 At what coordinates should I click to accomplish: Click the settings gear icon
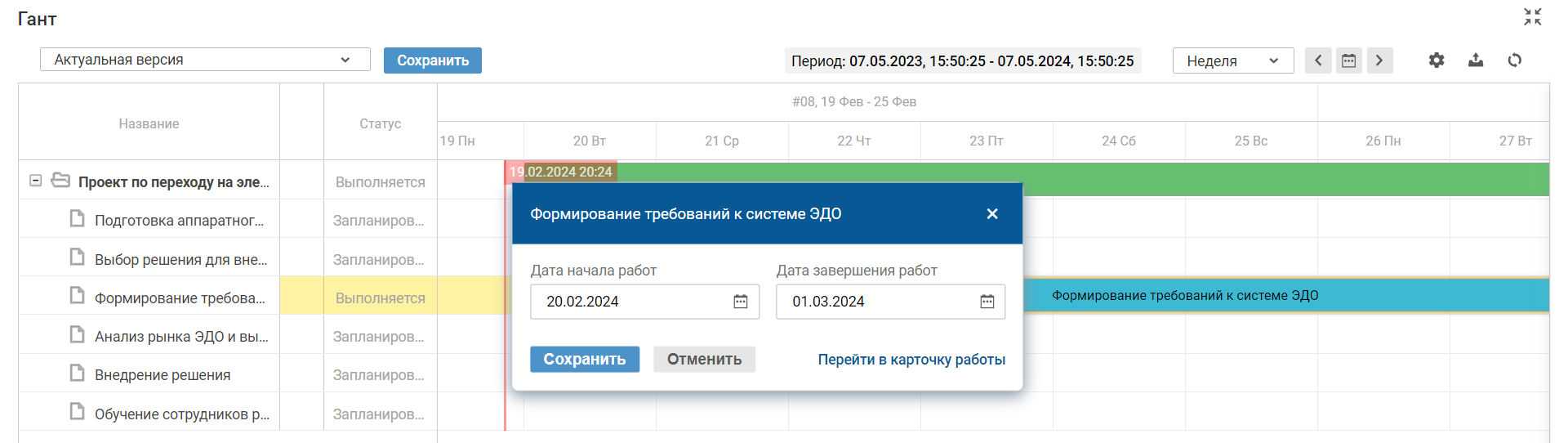click(1437, 60)
